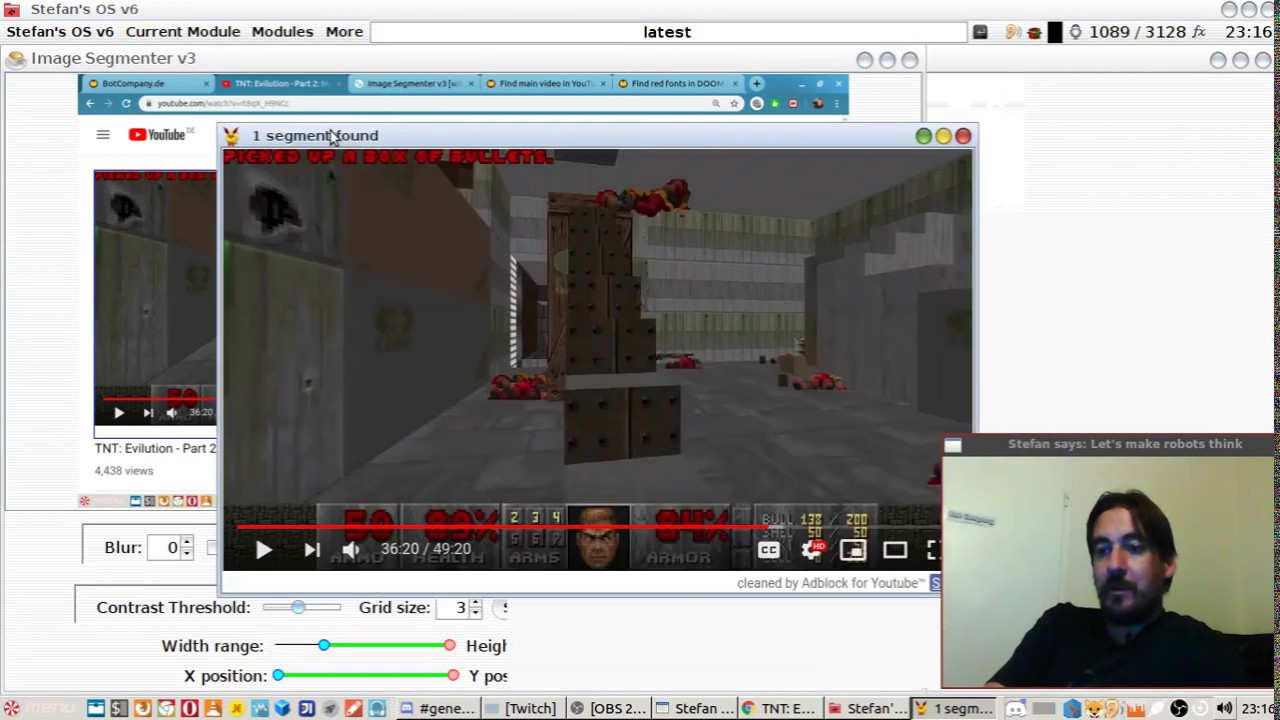Adjust the Grid size stepper arrows
Image resolution: width=1280 pixels, height=720 pixels.
475,608
